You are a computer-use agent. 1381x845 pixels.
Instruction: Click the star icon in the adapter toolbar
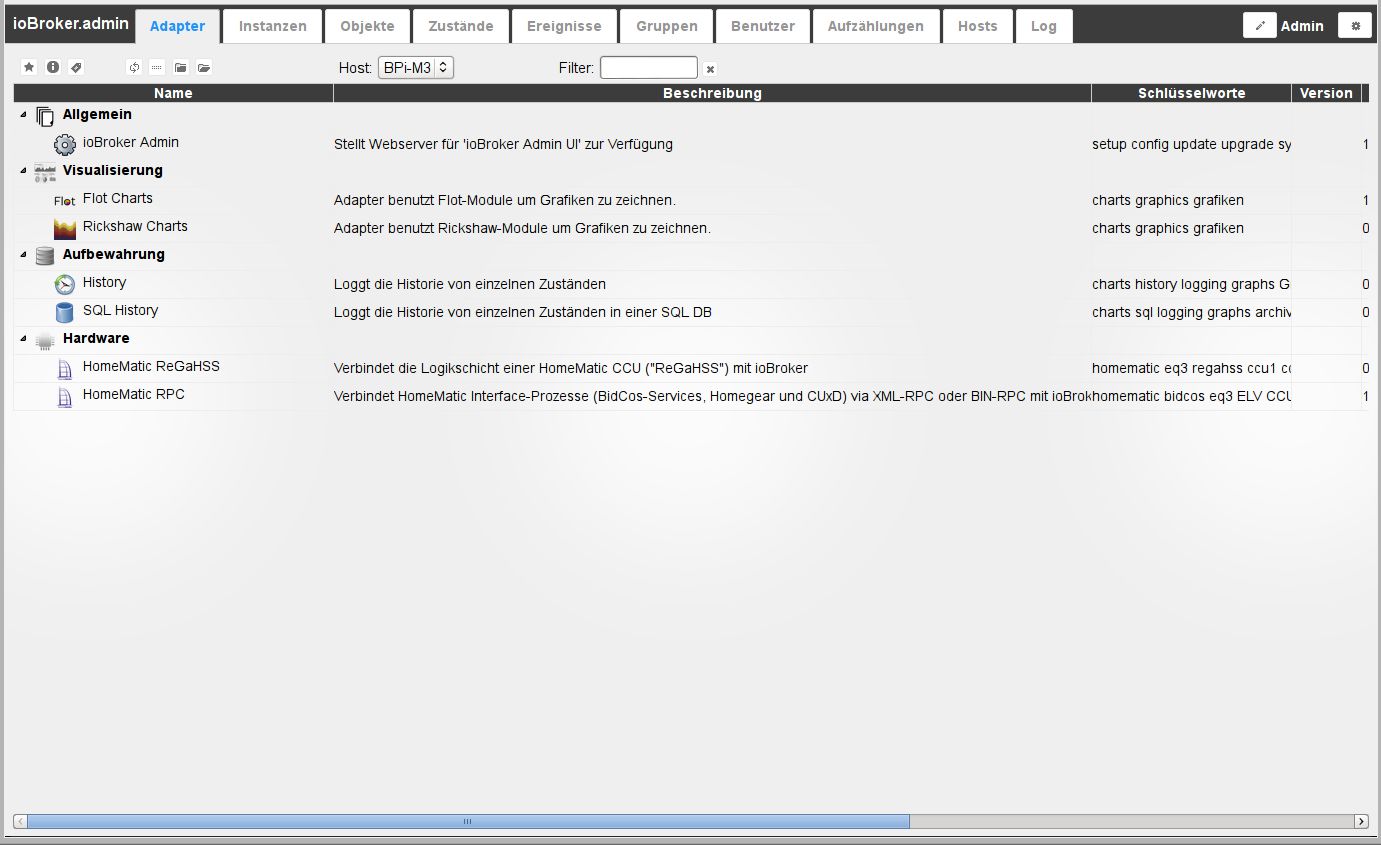pyautogui.click(x=29, y=68)
